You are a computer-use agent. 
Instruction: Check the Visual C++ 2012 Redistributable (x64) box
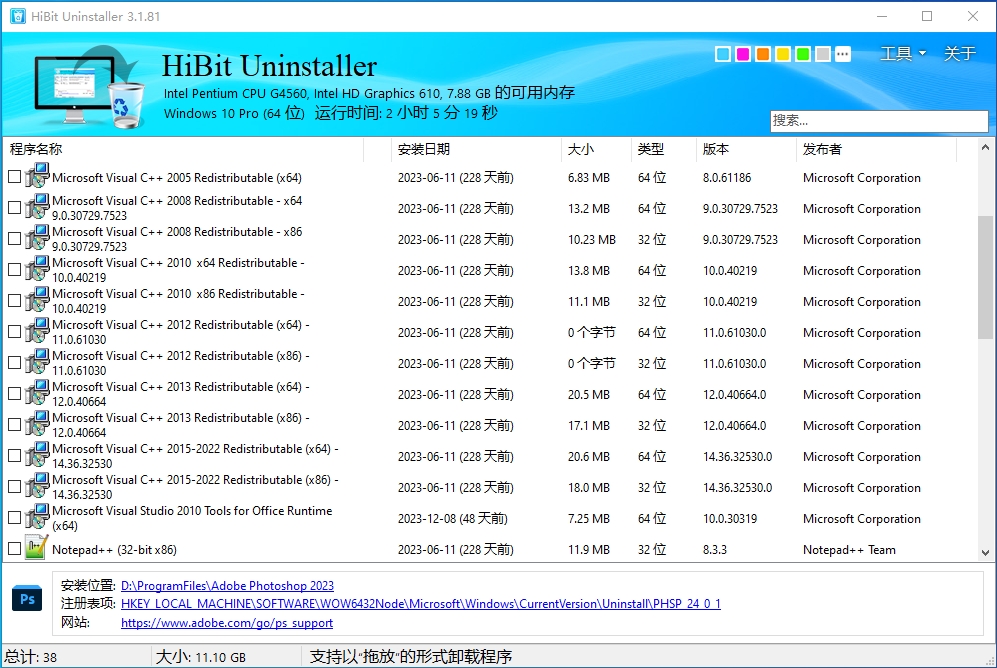coord(14,332)
